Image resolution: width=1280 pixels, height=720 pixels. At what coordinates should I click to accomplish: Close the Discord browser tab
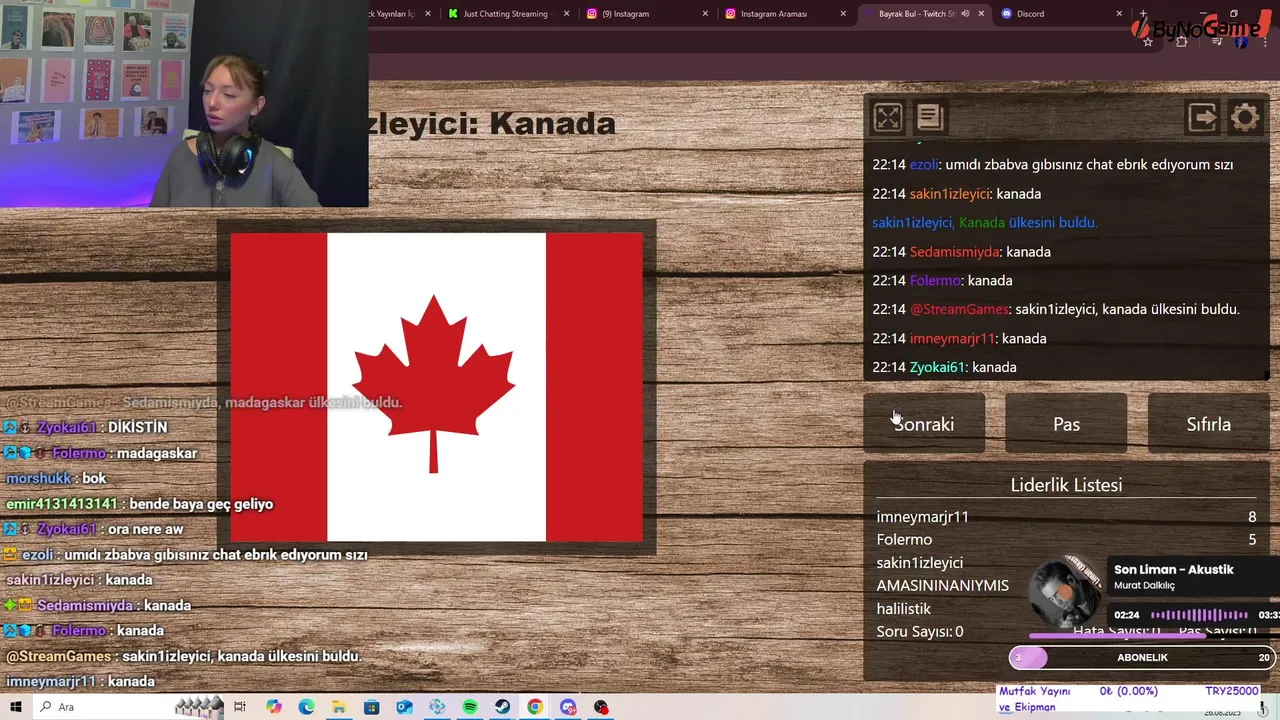(x=1119, y=14)
